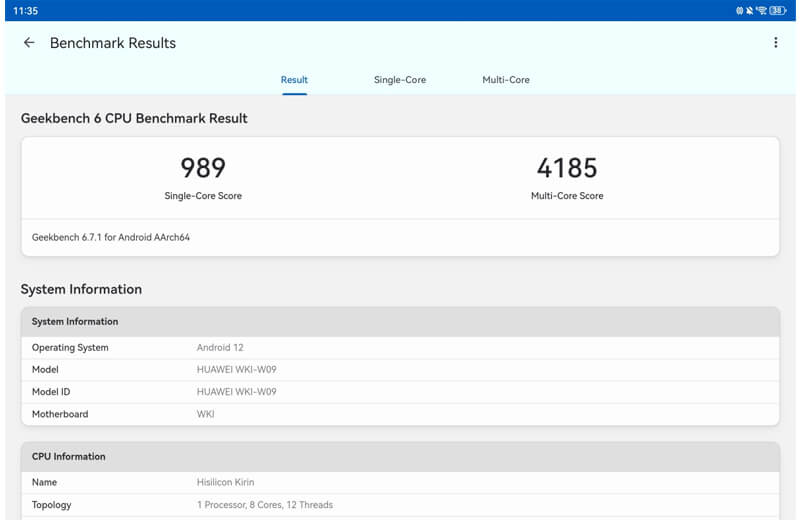Image resolution: width=800 pixels, height=520 pixels.
Task: Tap the muted bell status icon
Action: coord(749,10)
